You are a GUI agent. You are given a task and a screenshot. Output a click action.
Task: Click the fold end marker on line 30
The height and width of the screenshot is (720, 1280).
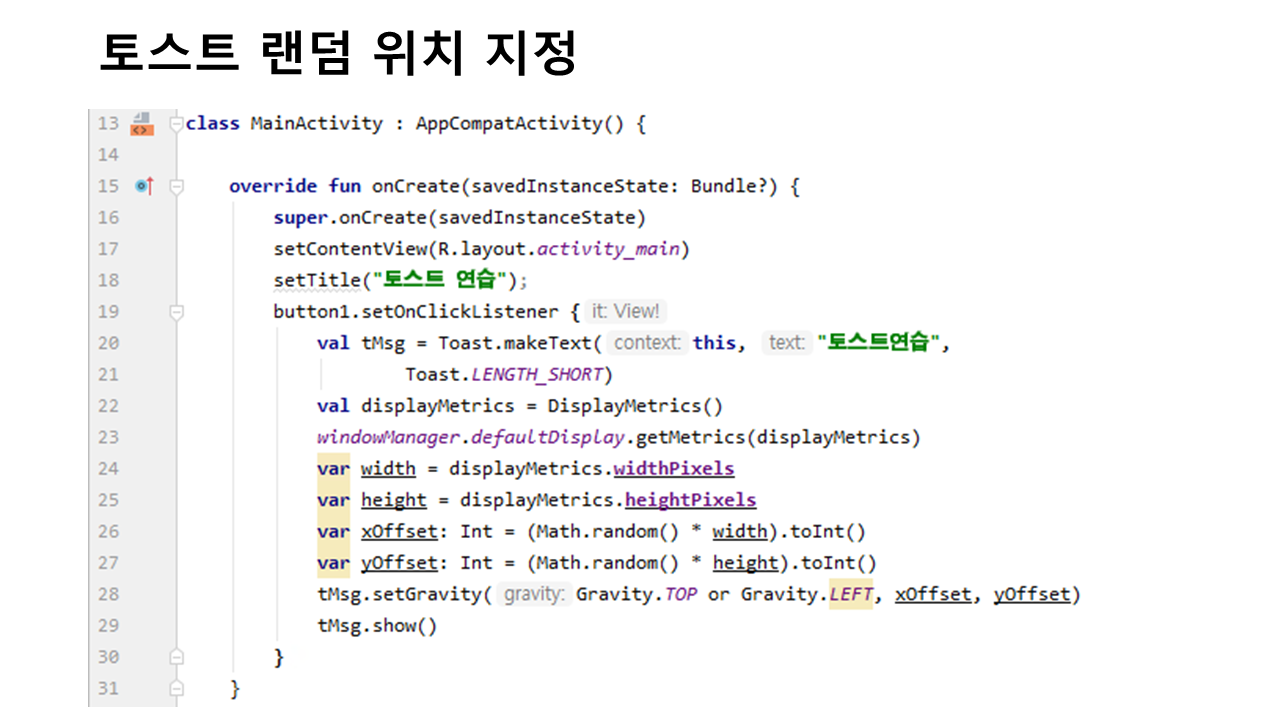pyautogui.click(x=177, y=657)
